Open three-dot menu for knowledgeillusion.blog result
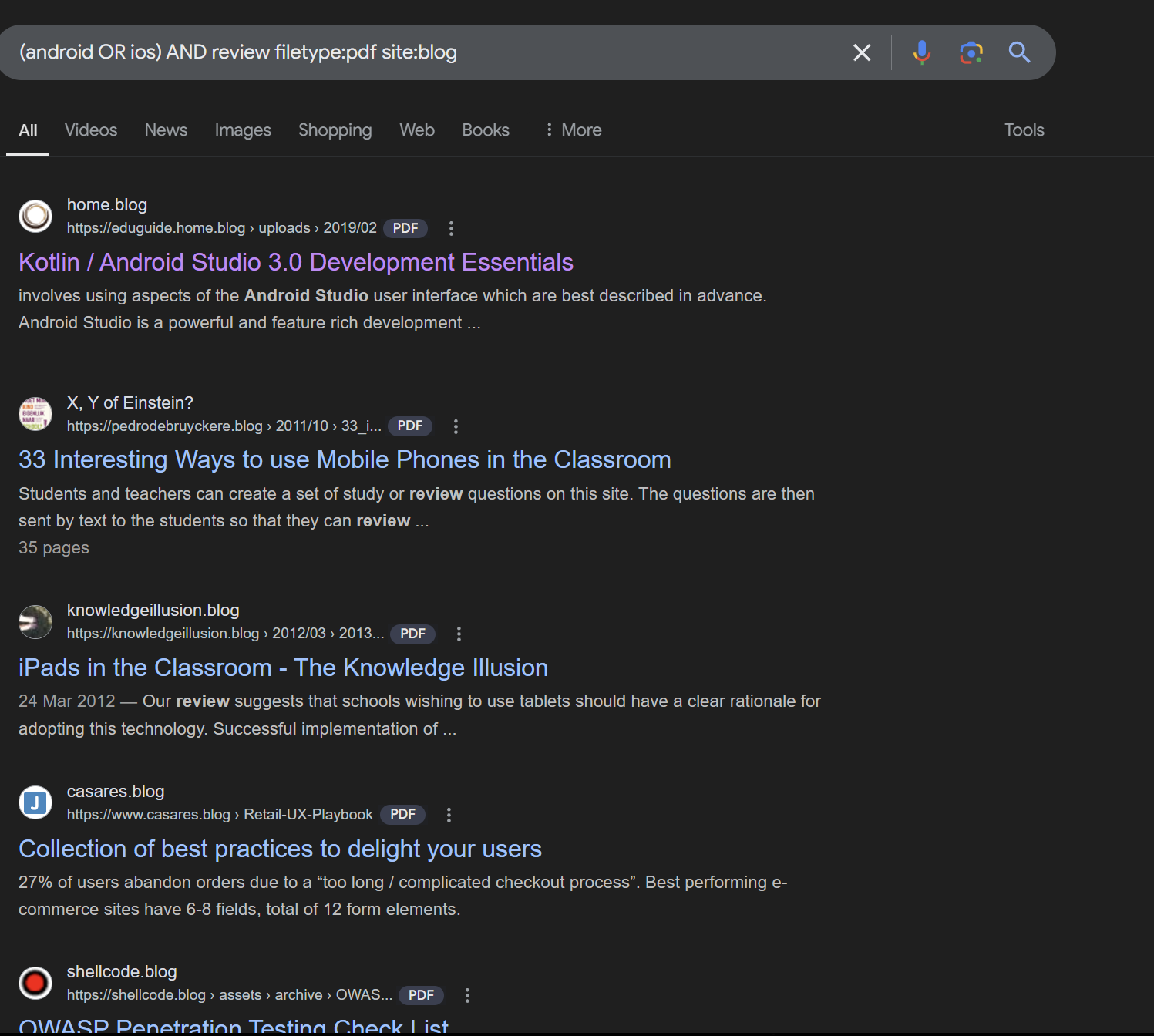The height and width of the screenshot is (1036, 1154). pos(459,634)
